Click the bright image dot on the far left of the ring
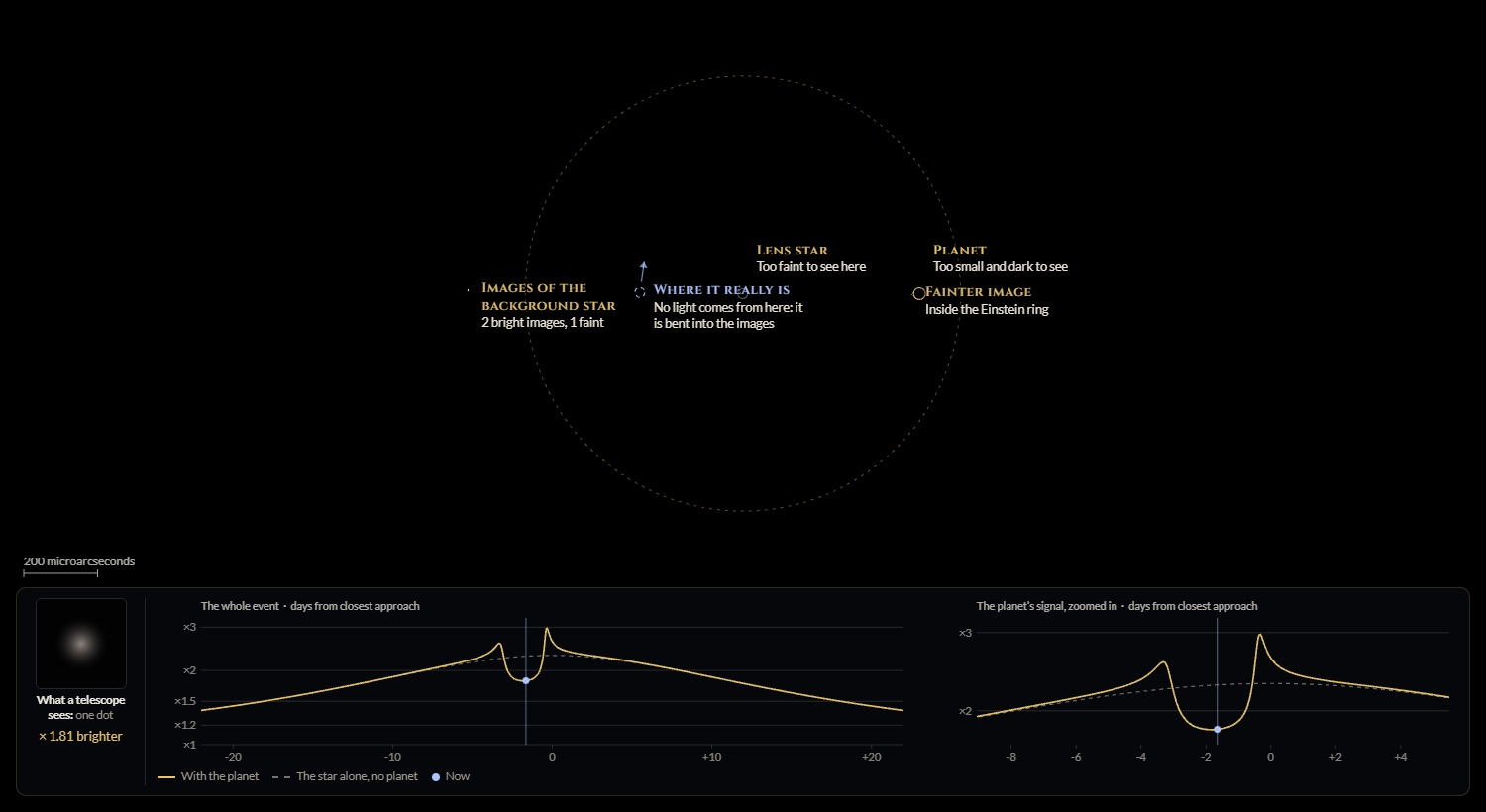This screenshot has width=1486, height=812. 469,290
